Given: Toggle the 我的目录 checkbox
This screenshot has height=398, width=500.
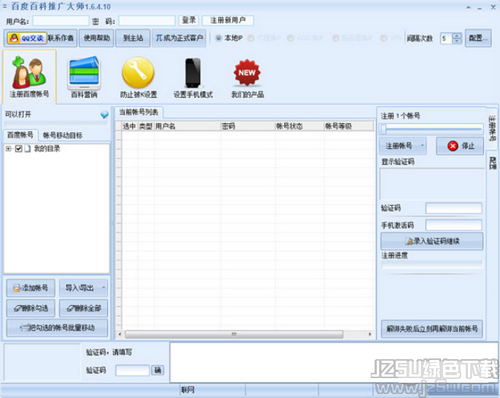Looking at the screenshot, I should pyautogui.click(x=19, y=149).
